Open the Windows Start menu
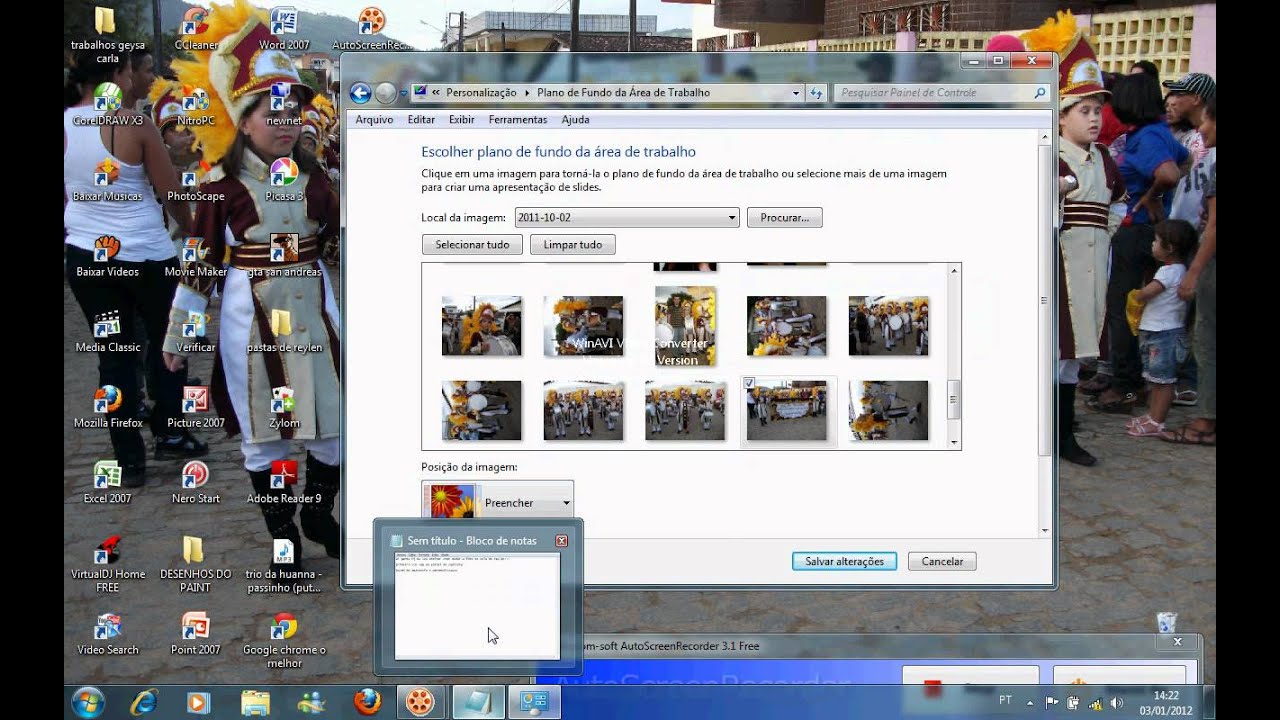The width and height of the screenshot is (1280, 720). click(88, 702)
